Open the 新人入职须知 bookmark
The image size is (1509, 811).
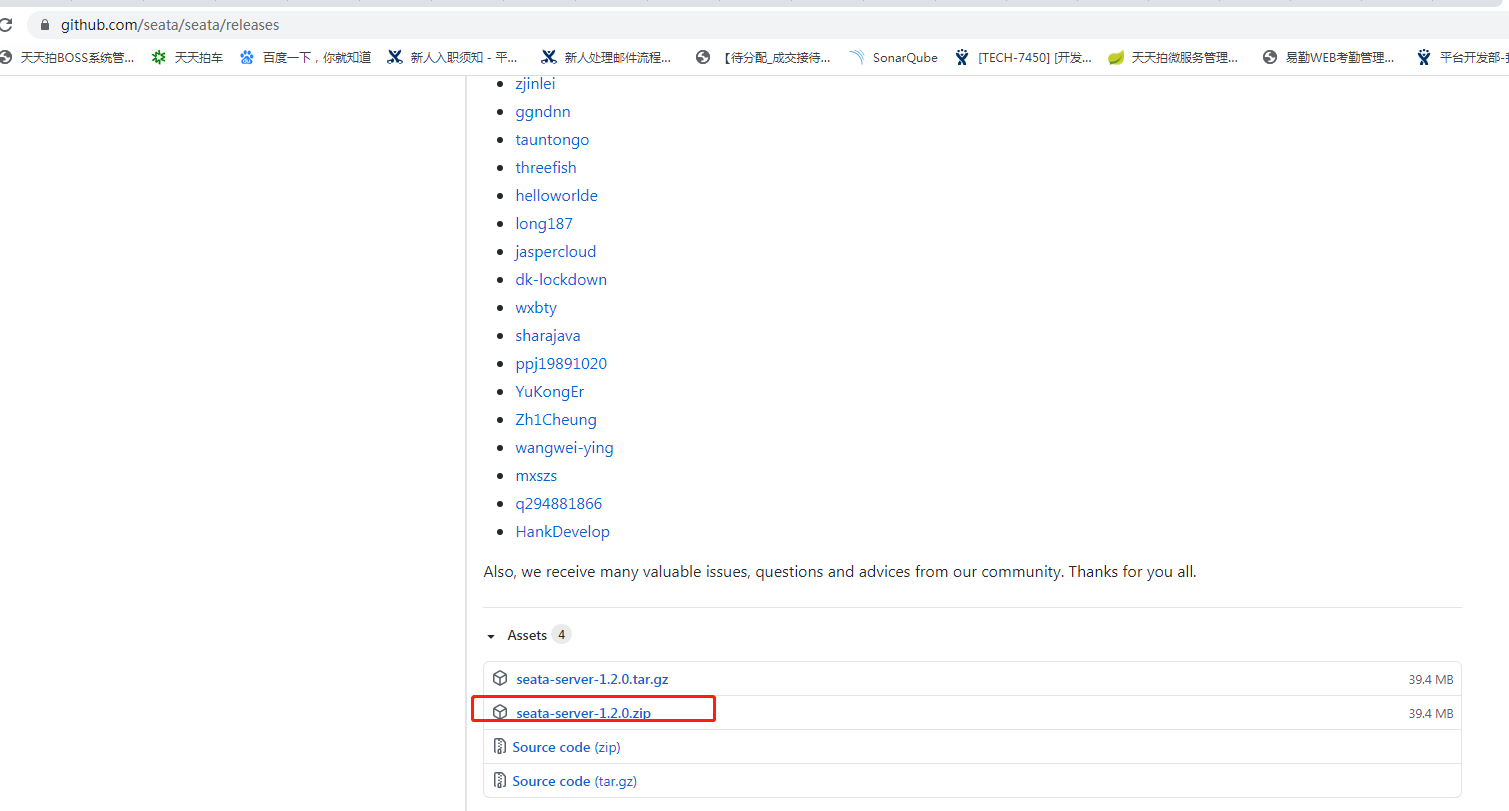pyautogui.click(x=453, y=58)
